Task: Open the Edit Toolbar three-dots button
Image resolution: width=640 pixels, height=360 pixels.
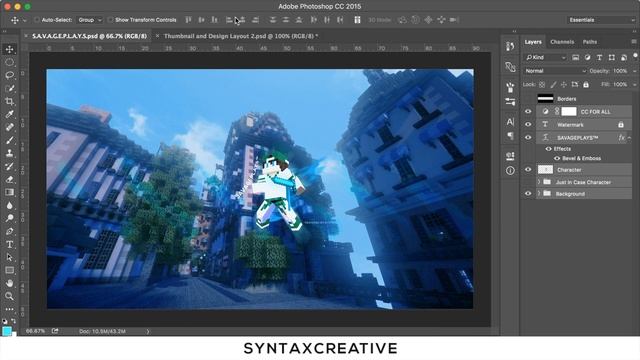Action: [9, 309]
